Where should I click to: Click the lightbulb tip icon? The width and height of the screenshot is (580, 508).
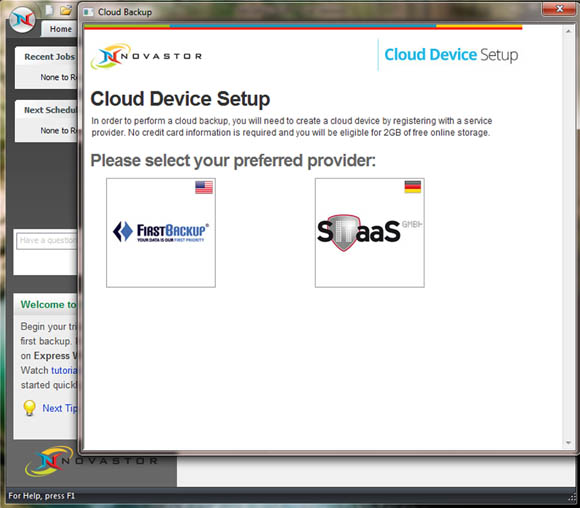point(29,408)
